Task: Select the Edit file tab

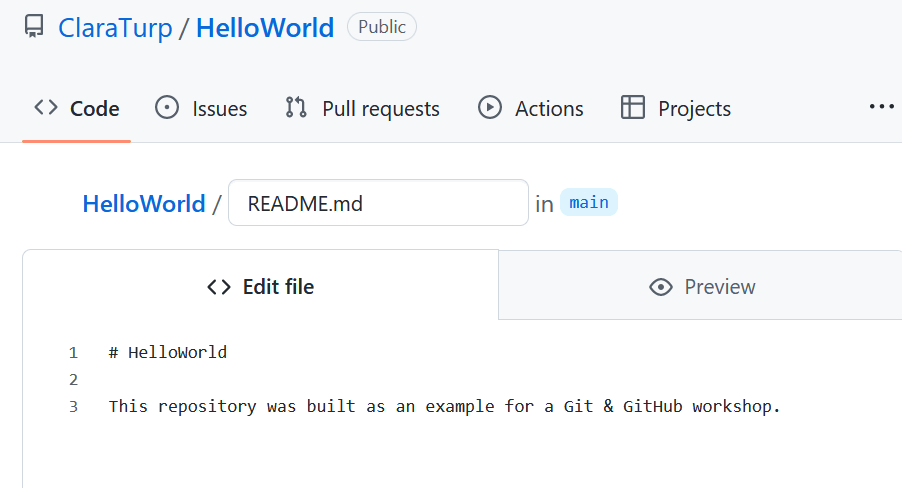Action: coord(261,287)
